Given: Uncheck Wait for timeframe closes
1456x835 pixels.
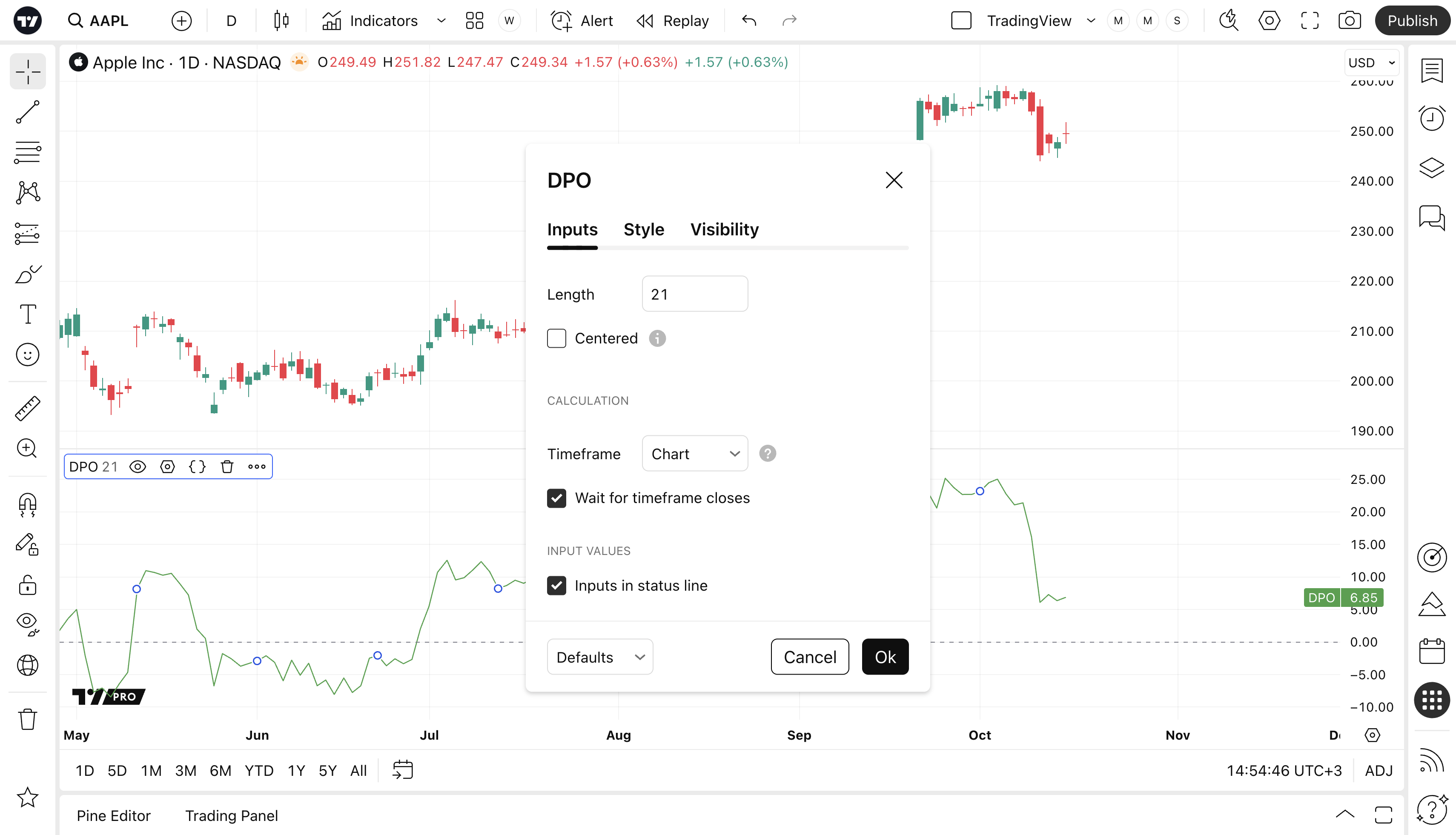Looking at the screenshot, I should point(556,498).
